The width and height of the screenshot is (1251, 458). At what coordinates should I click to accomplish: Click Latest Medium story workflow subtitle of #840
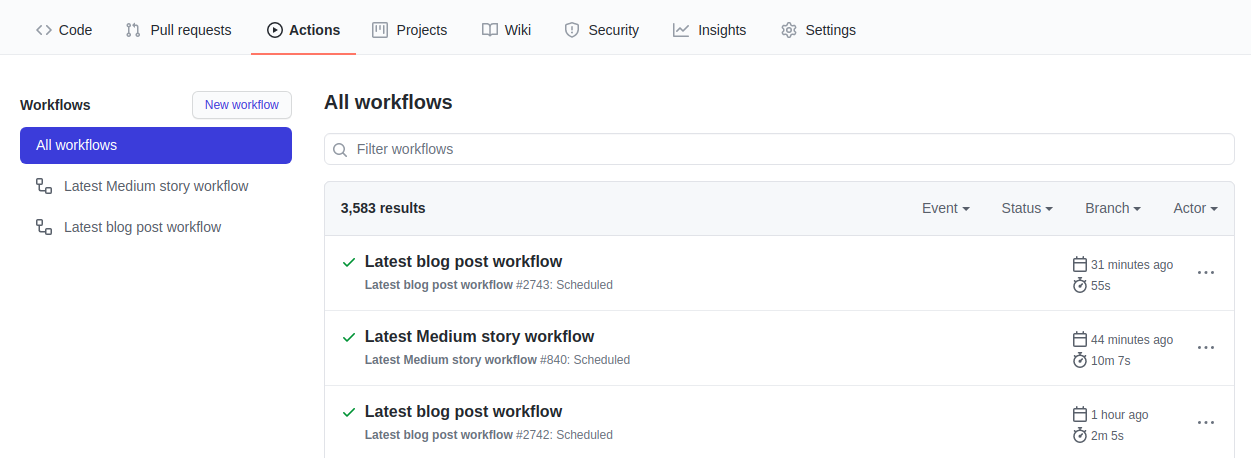pyautogui.click(x=451, y=360)
